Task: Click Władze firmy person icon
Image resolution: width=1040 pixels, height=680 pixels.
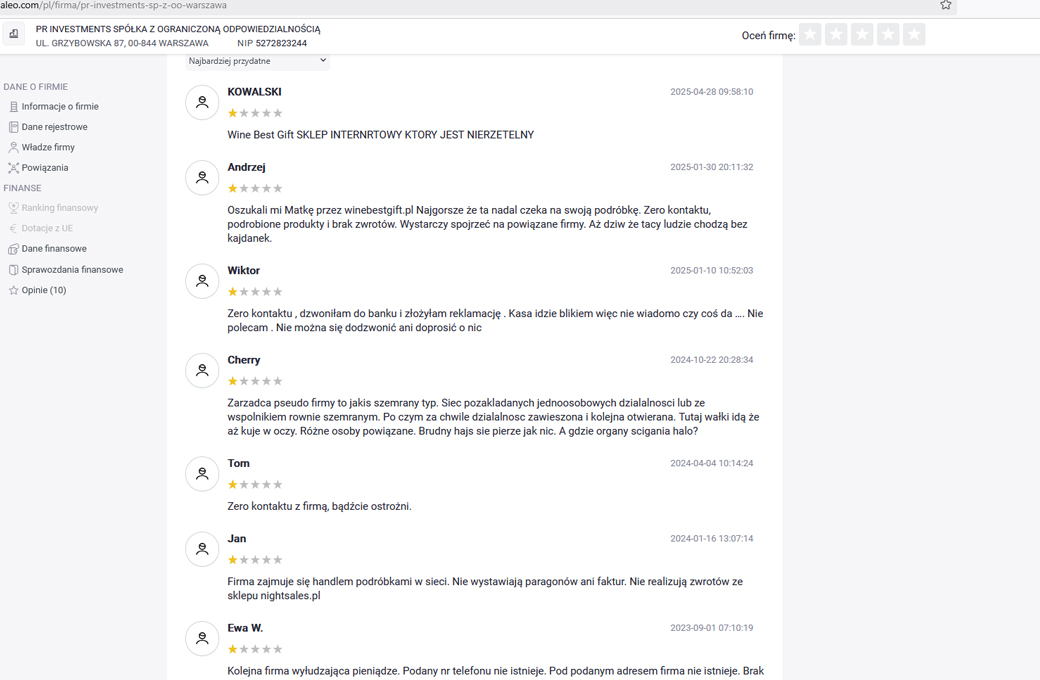Action: 13,147
